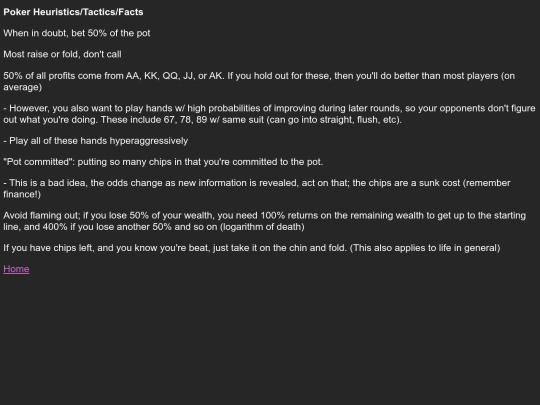Viewport: 540px width, 405px height.
Task: Click the word 'finance!)'
Action: (22, 194)
